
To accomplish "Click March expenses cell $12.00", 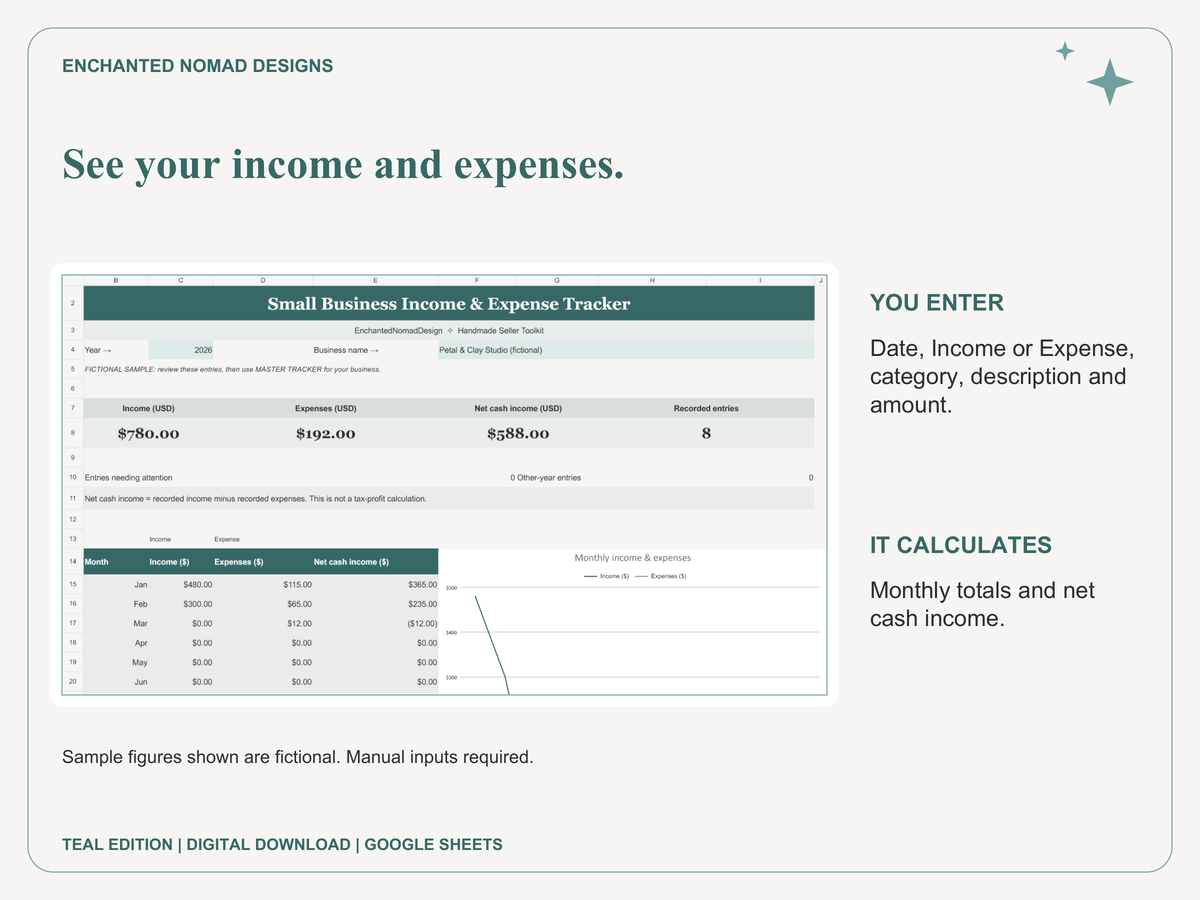I will 263,623.
